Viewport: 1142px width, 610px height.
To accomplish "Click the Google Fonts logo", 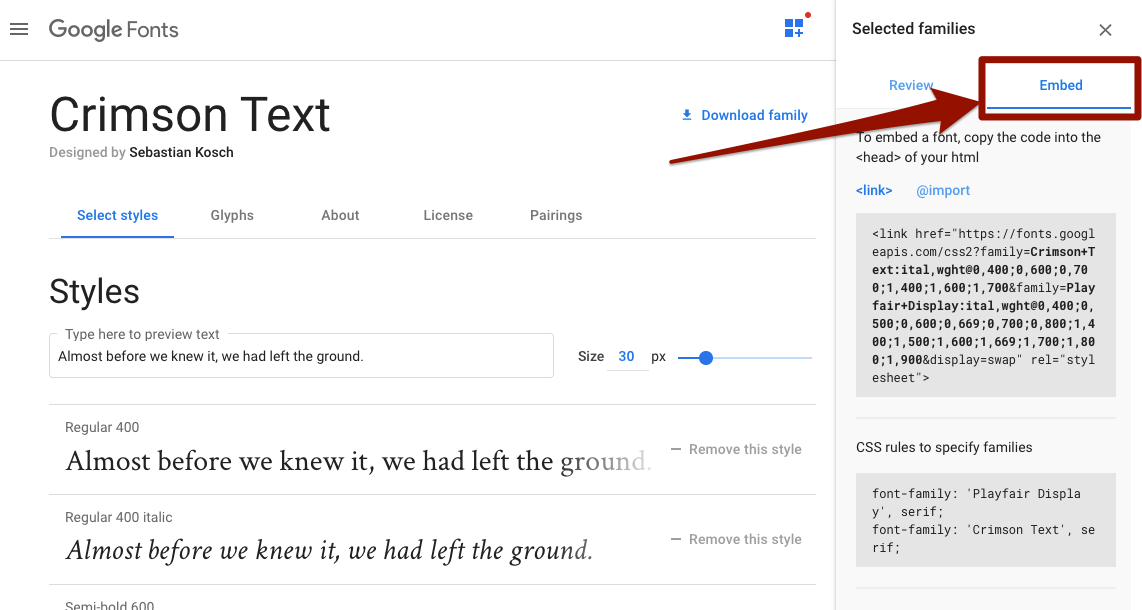I will (114, 29).
